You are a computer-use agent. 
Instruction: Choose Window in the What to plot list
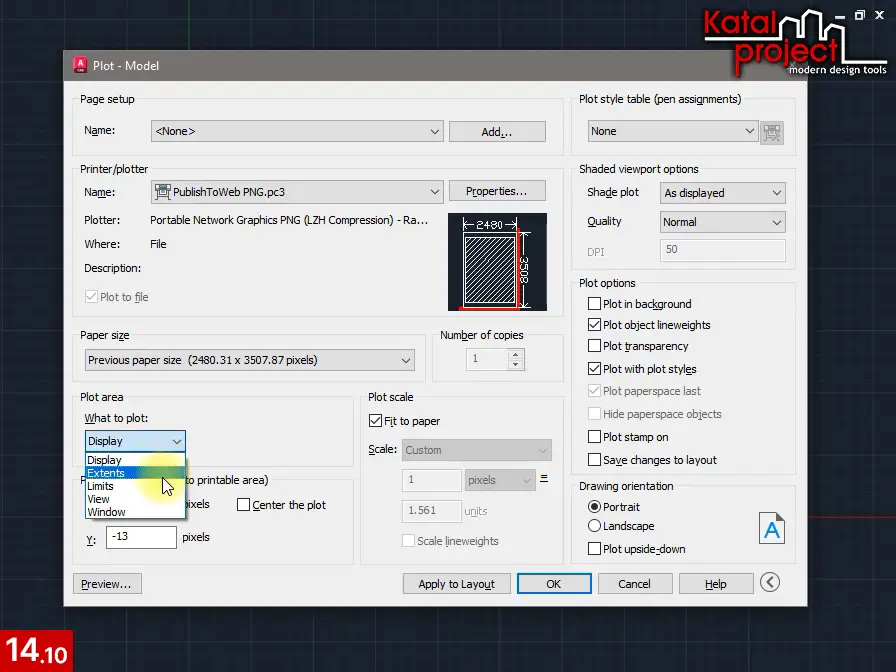coord(106,512)
